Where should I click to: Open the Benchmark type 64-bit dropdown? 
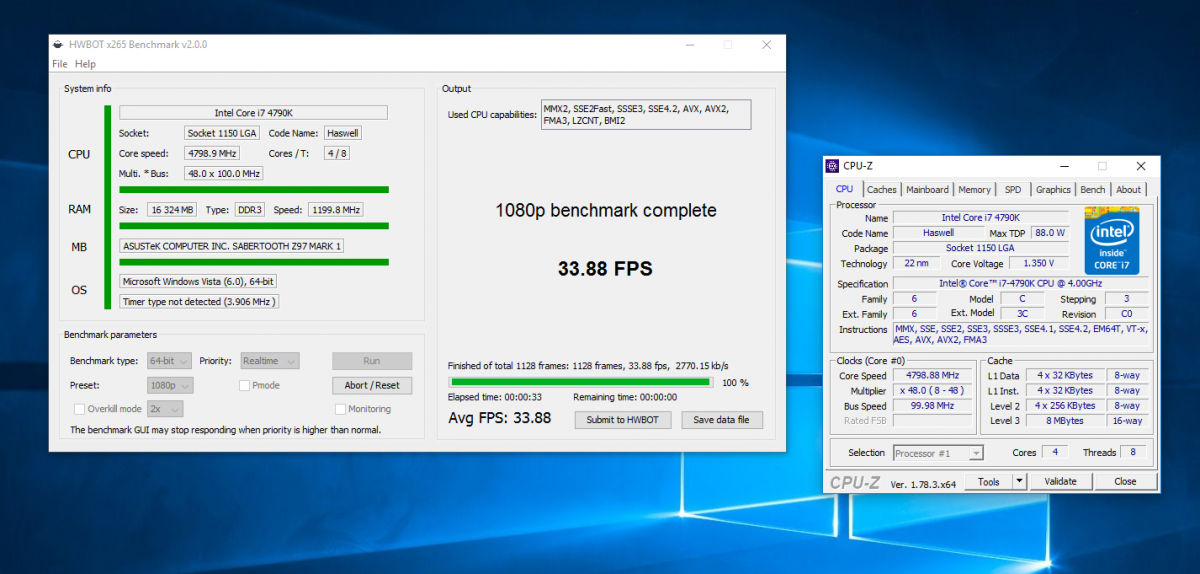click(170, 361)
